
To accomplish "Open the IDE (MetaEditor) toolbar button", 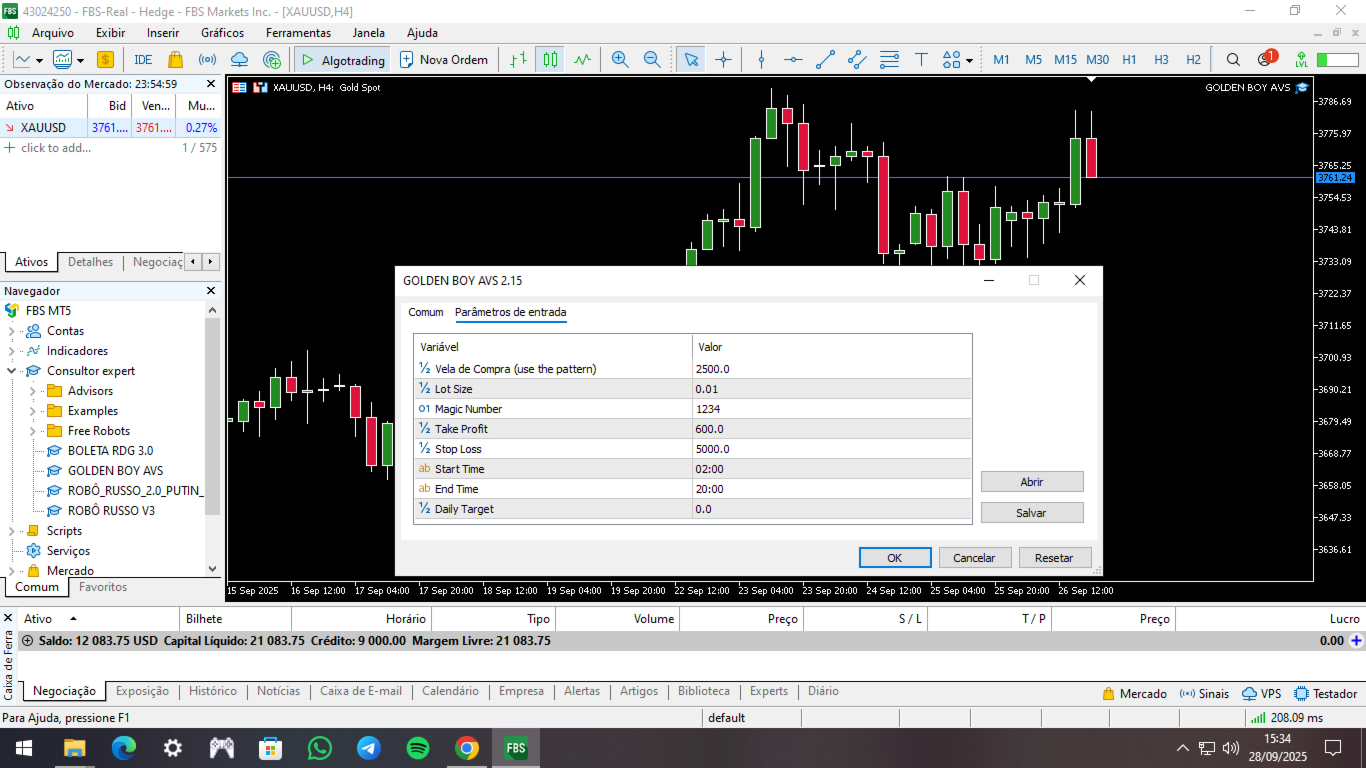I will point(143,59).
